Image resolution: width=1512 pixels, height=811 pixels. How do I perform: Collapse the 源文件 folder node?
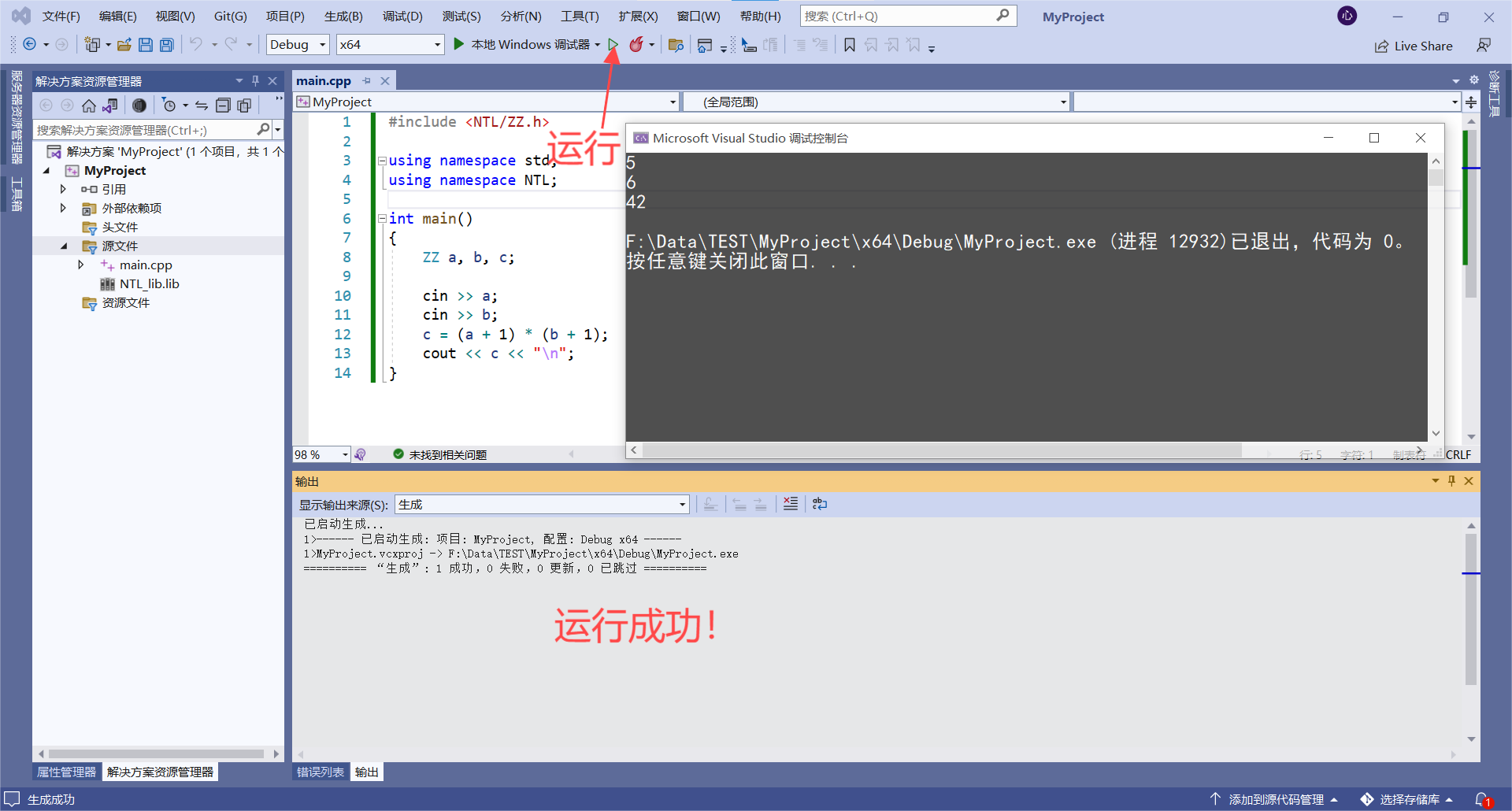[x=64, y=246]
